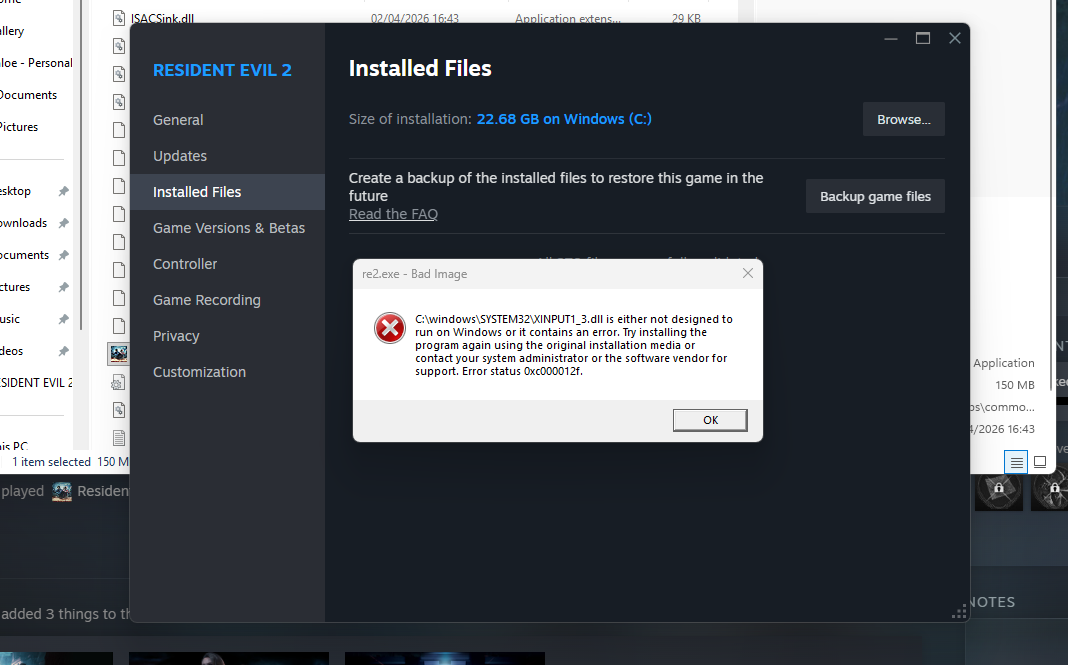
Task: Open This PC in Explorer sidebar
Action: [14, 446]
